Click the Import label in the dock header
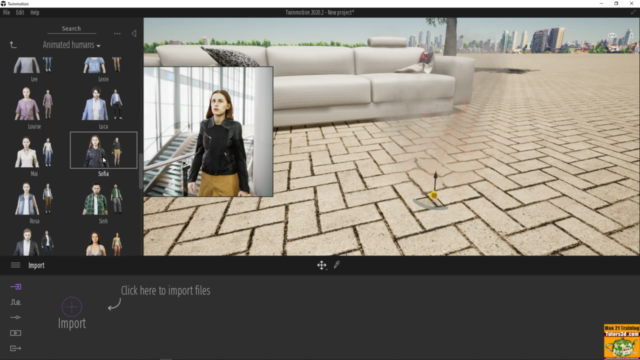 tap(36, 266)
